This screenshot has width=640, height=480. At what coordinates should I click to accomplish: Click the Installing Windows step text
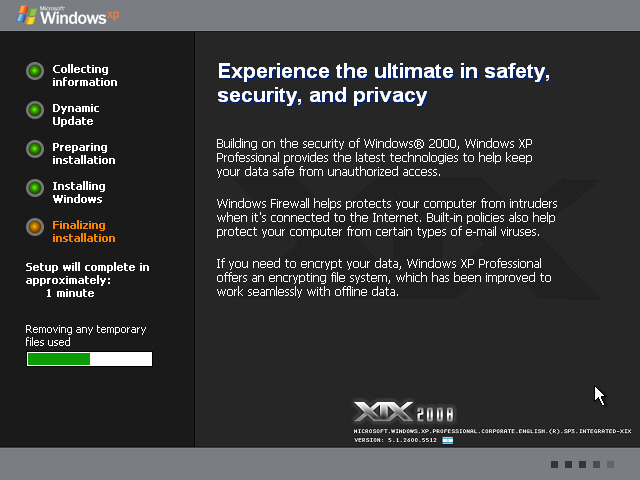[x=78, y=192]
